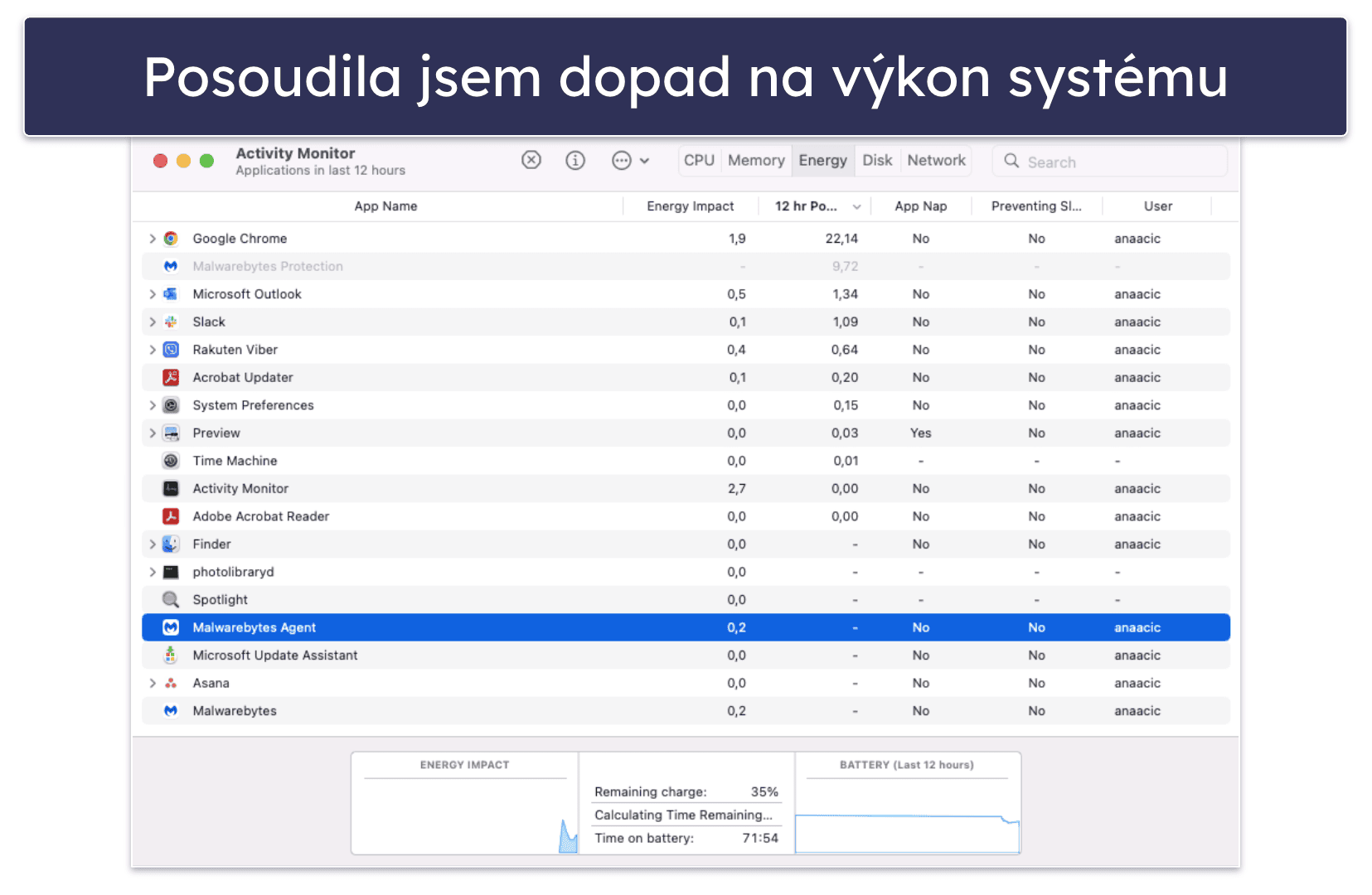Click the System Preferences gear icon
The height and width of the screenshot is (895, 1372).
[x=171, y=405]
